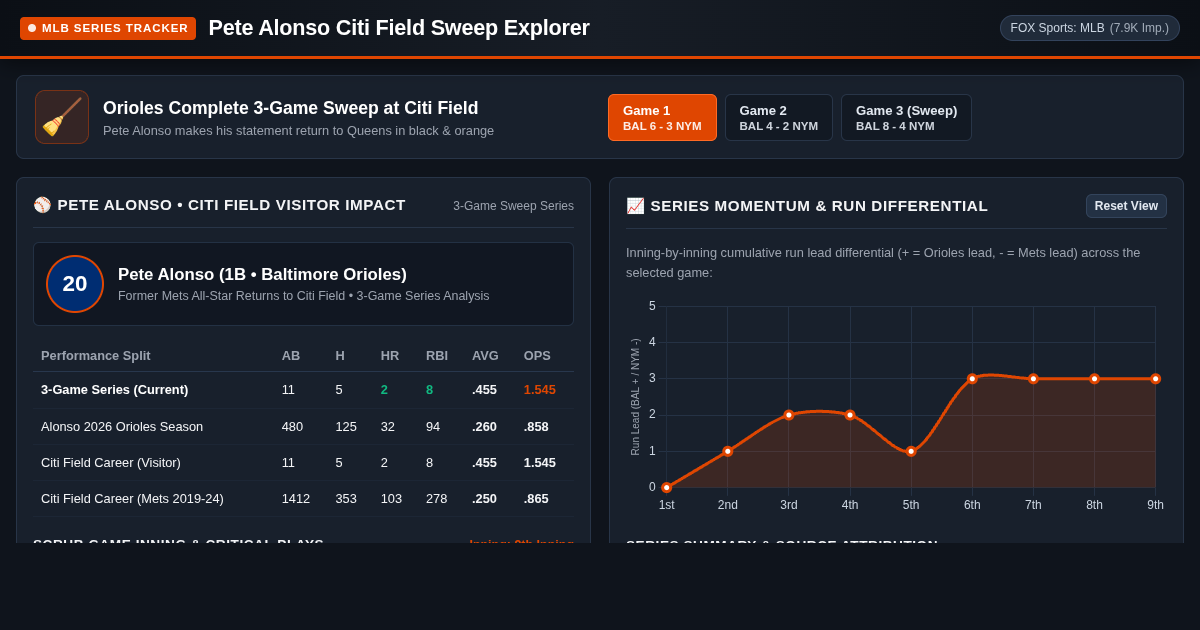
Task: Click 'Citi Field Career (Visitor)' row label
Action: tap(111, 462)
